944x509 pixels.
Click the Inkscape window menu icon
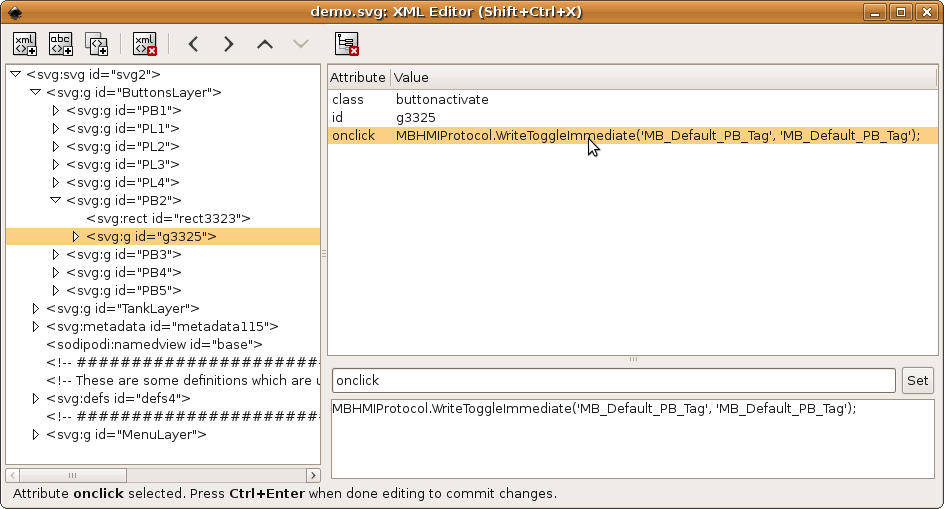click(x=15, y=12)
